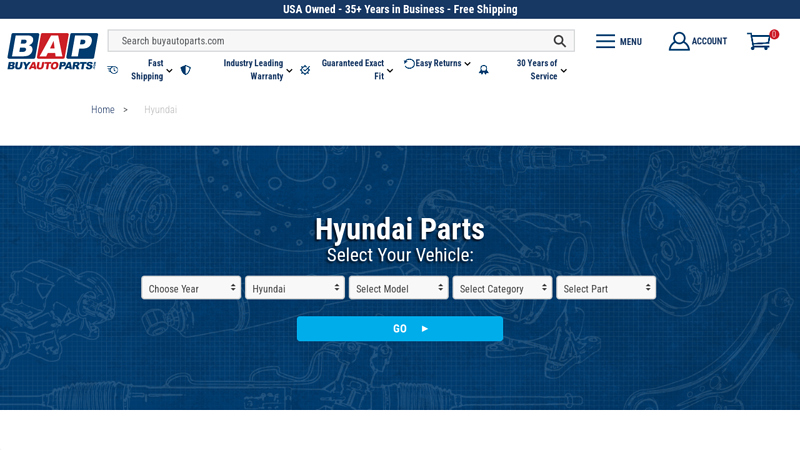The width and height of the screenshot is (800, 450).
Task: Open the shopping cart icon
Action: pyautogui.click(x=759, y=41)
